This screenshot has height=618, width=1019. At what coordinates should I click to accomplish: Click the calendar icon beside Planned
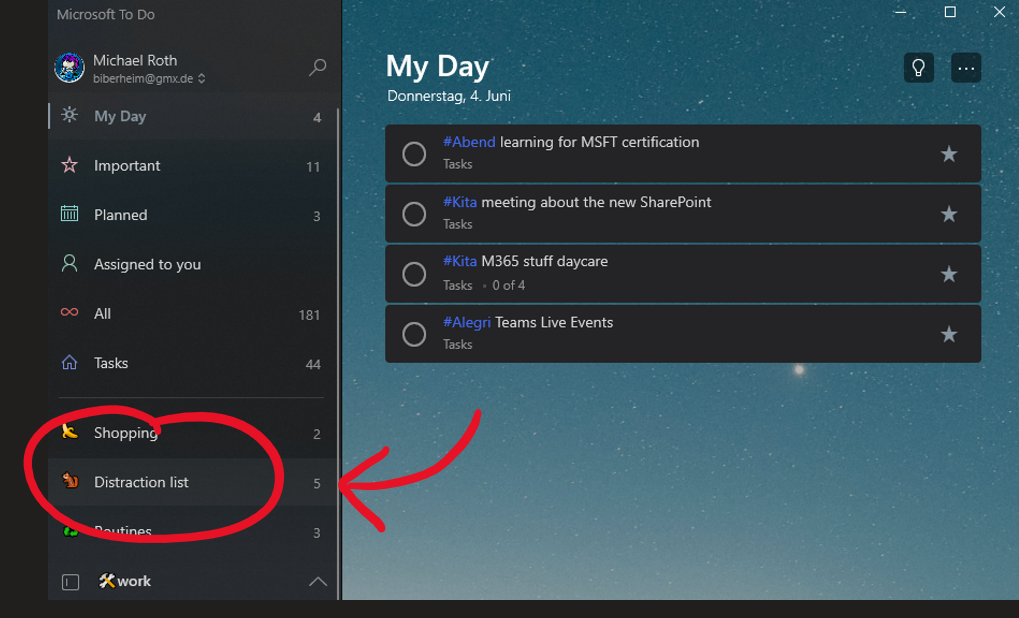(70, 214)
